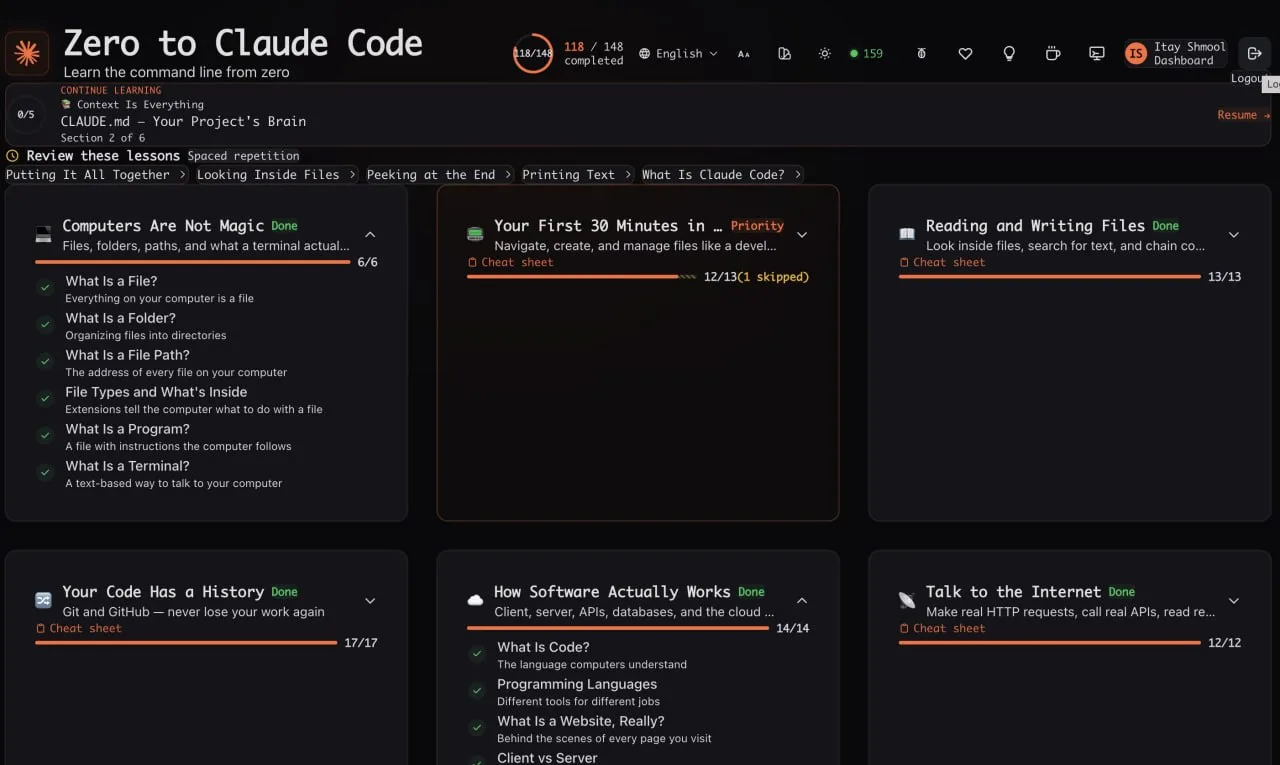
Task: Click the laptop icon of Computers Are Not Magic
Action: tap(43, 235)
